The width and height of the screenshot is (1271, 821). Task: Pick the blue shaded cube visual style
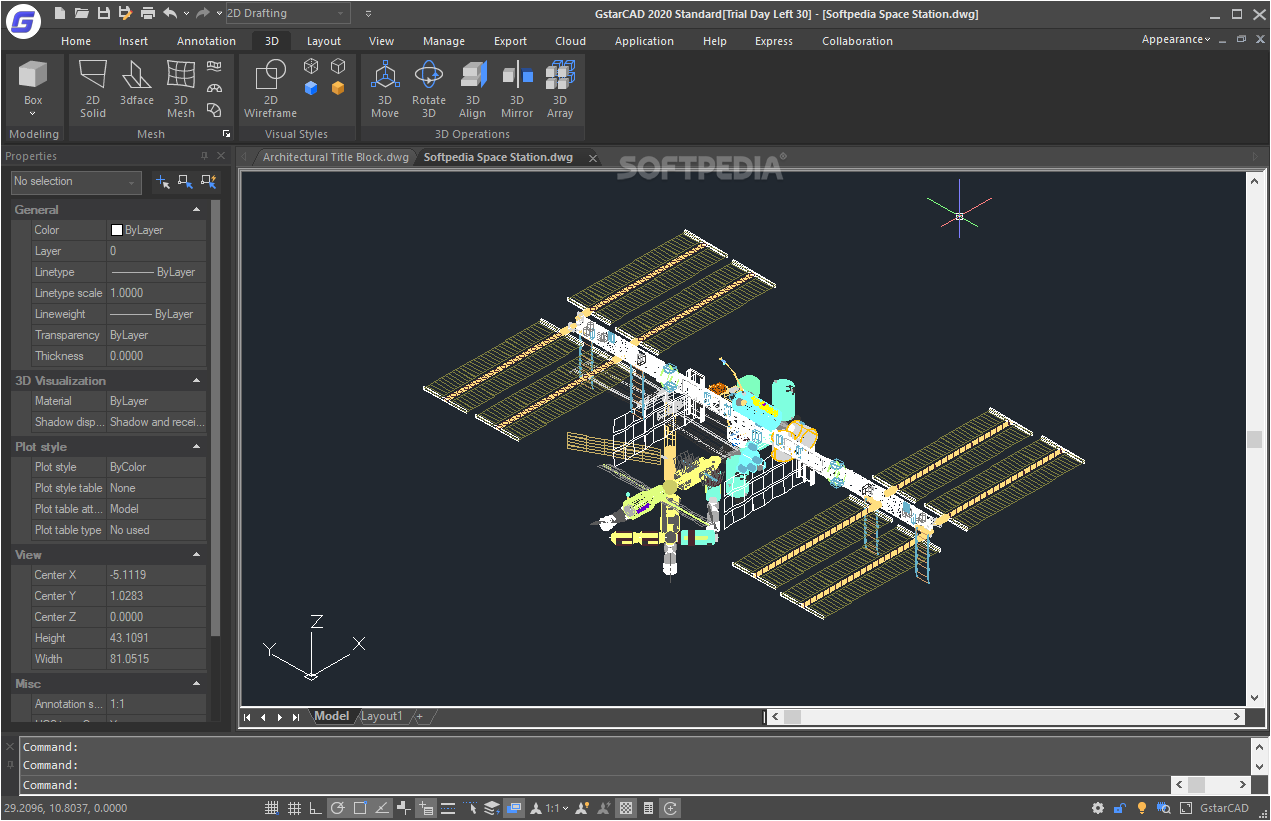click(x=311, y=88)
